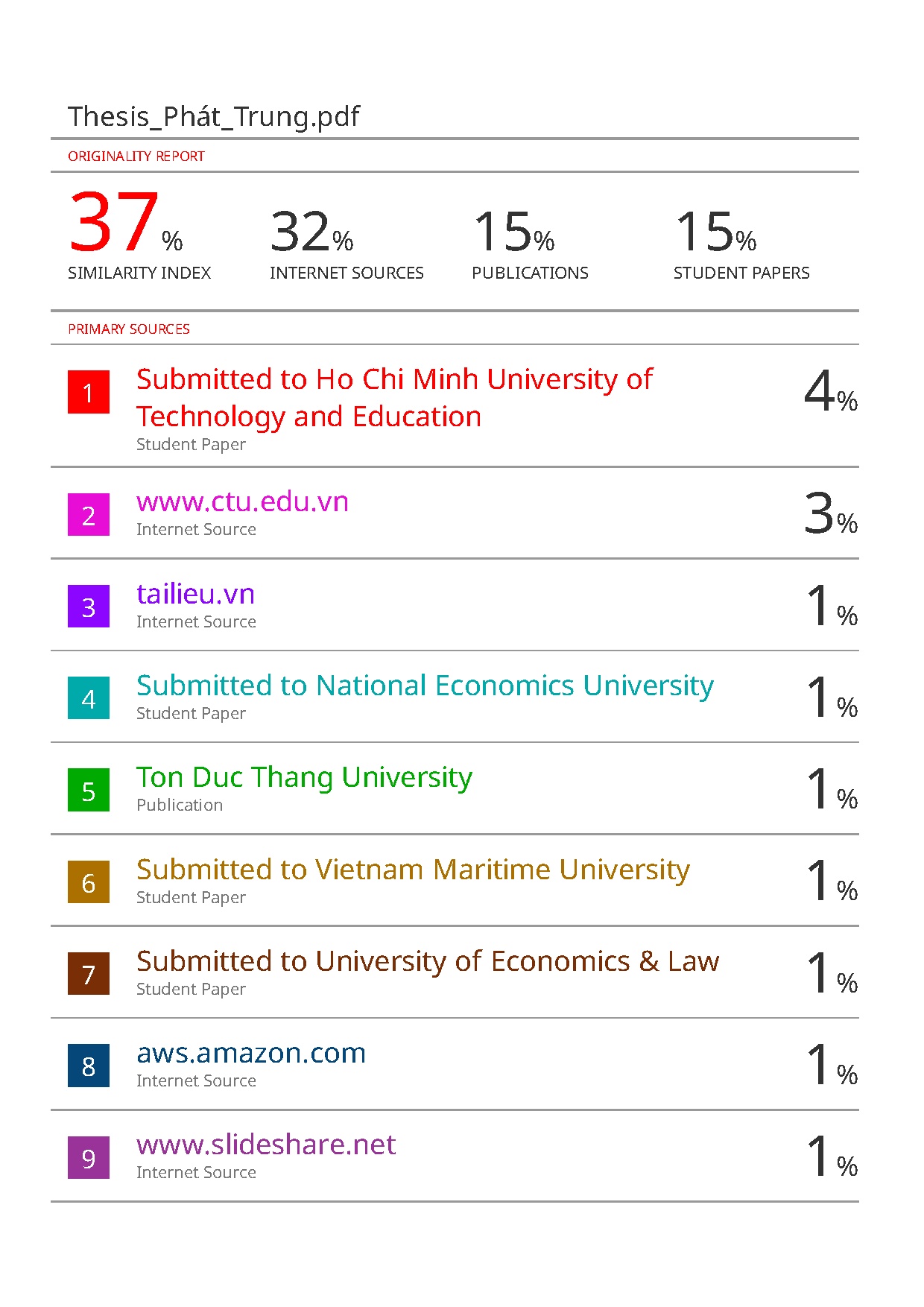The width and height of the screenshot is (924, 1307).
Task: Click the magenta source number 2 badge
Action: click(89, 515)
